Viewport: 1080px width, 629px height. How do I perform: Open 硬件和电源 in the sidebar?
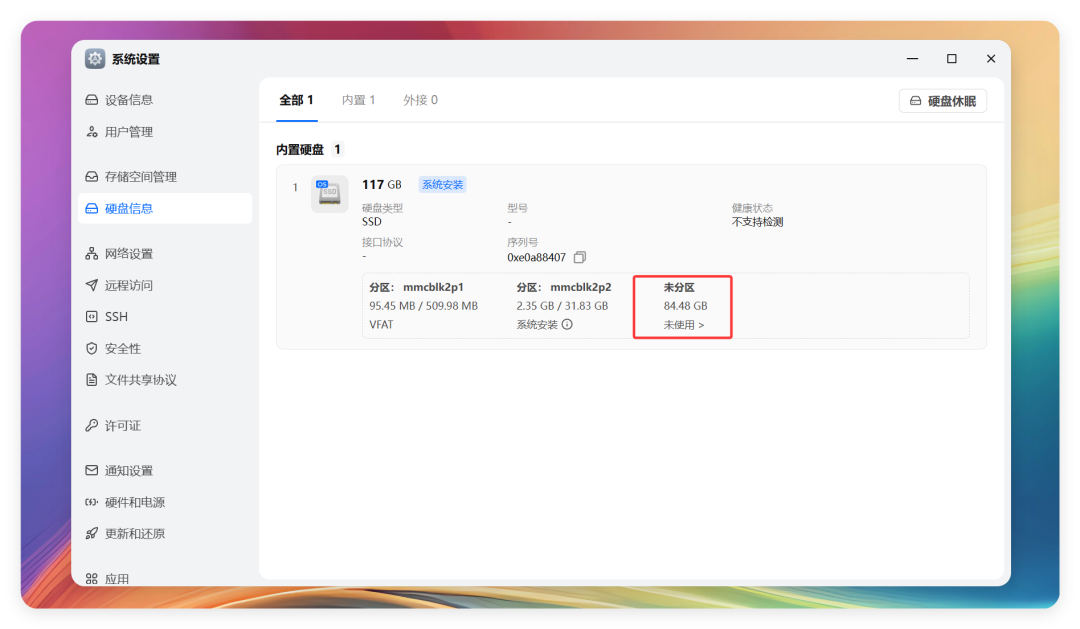pyautogui.click(x=165, y=502)
